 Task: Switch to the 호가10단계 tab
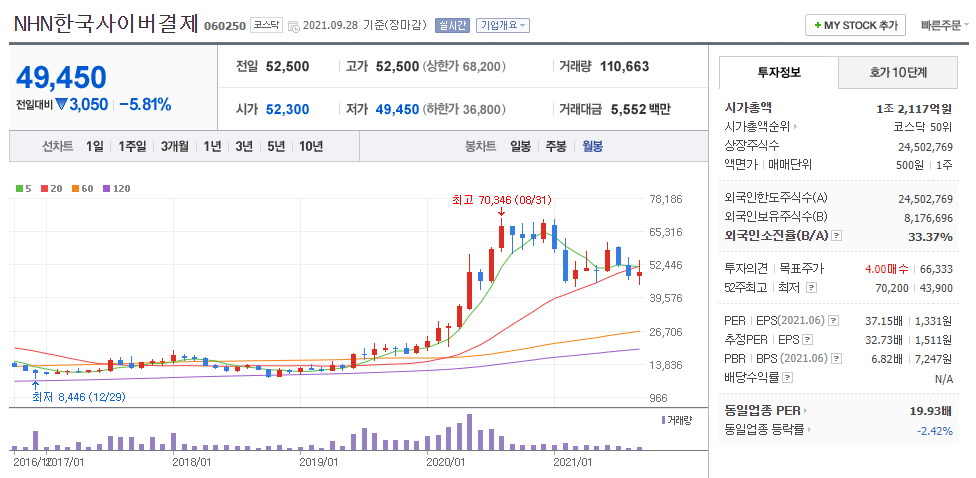[898, 72]
